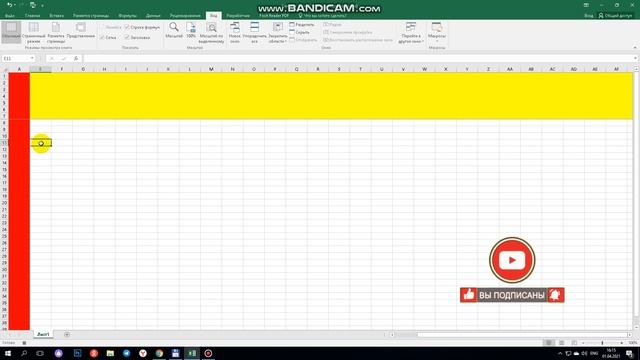The image size is (640, 360).
Task: Expand Switch Windows (Перейти в другое окно) dropdown
Action: tap(411, 33)
